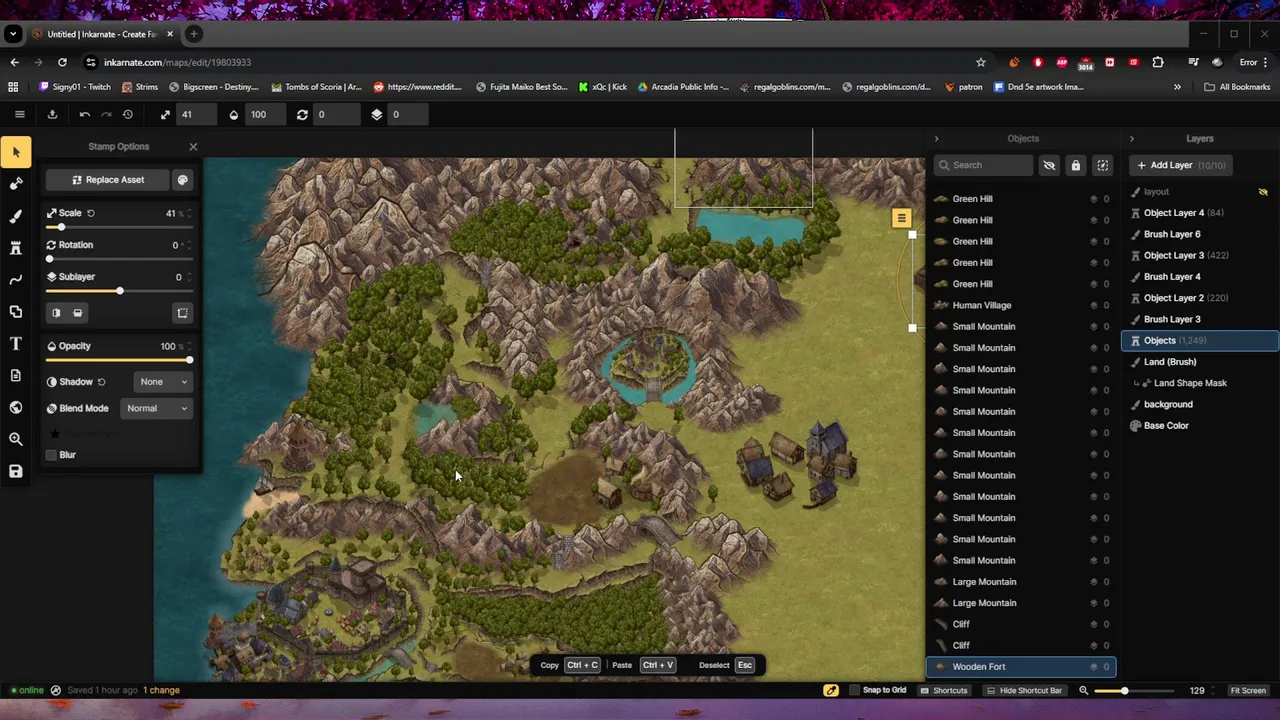Open the Notes tool icon
This screenshot has width=1280, height=720.
(16, 375)
